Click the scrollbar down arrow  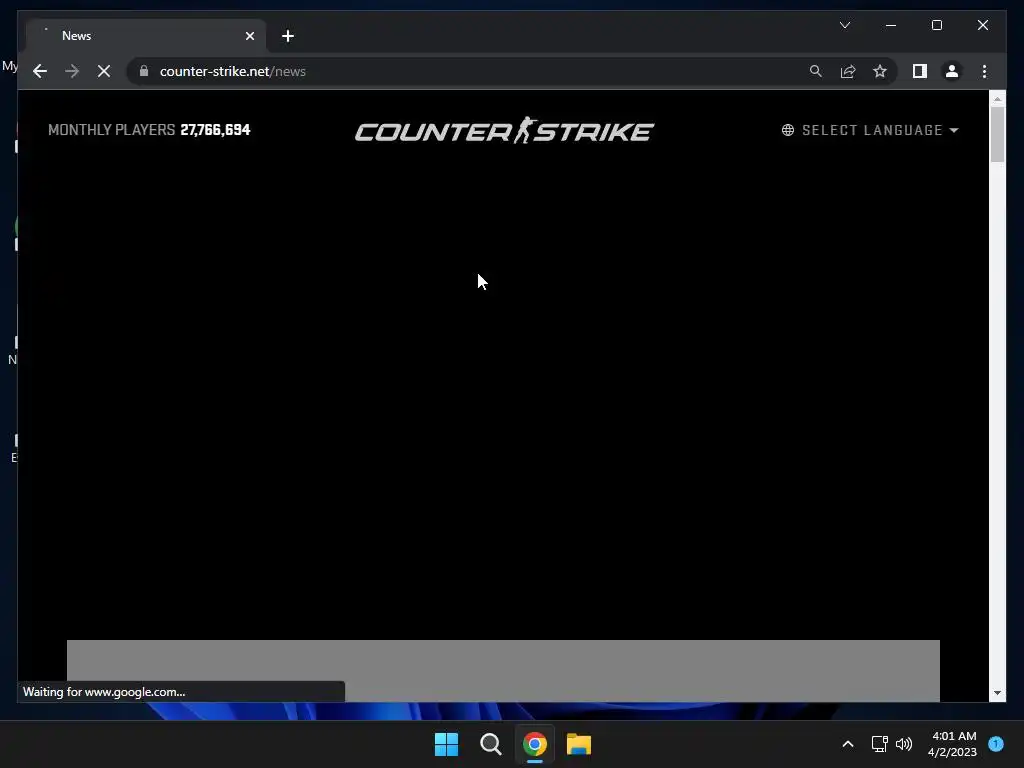(997, 693)
